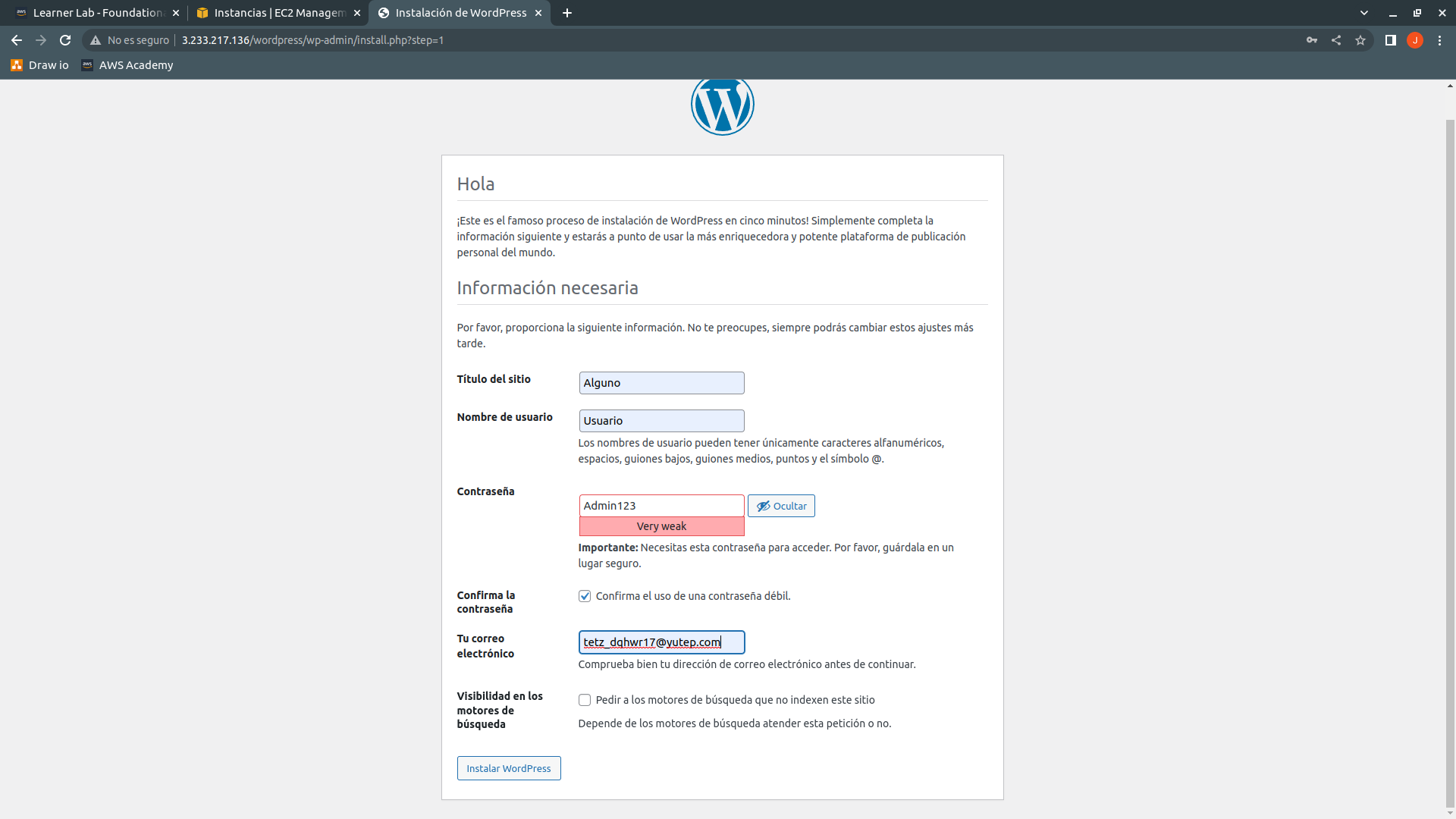Click the Título del sitio field
Viewport: 1456px width, 819px height.
661,383
